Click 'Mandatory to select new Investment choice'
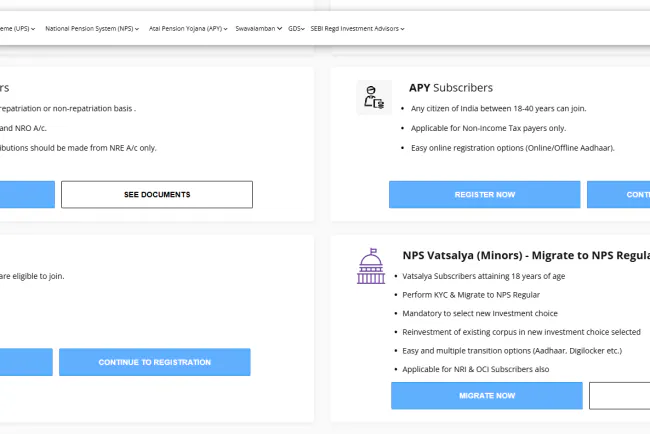This screenshot has width=650, height=434. 480,313
